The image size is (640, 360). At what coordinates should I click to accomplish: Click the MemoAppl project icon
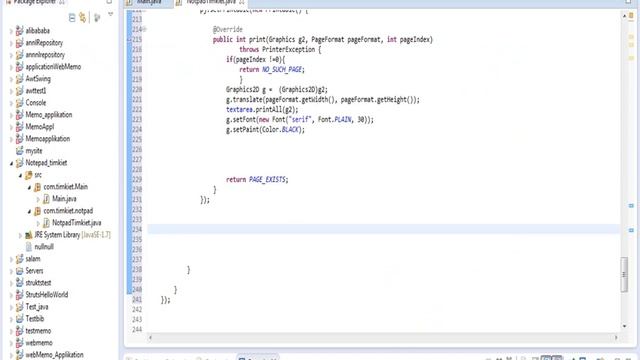(19, 127)
